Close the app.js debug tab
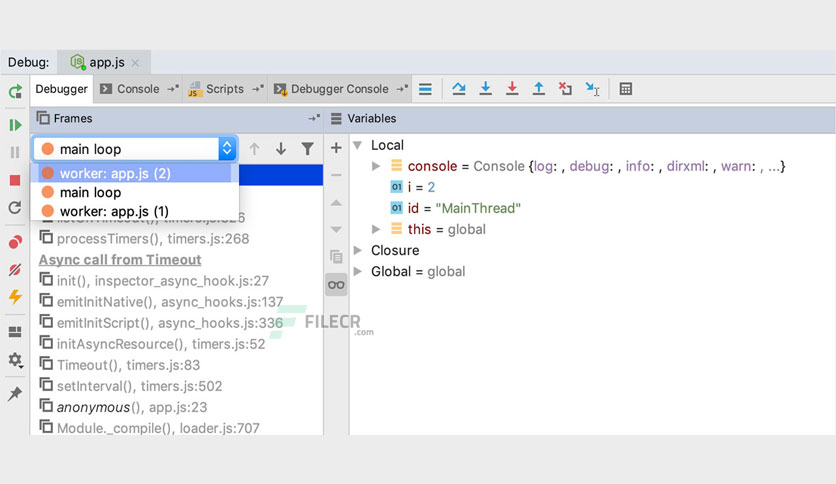 tap(135, 63)
